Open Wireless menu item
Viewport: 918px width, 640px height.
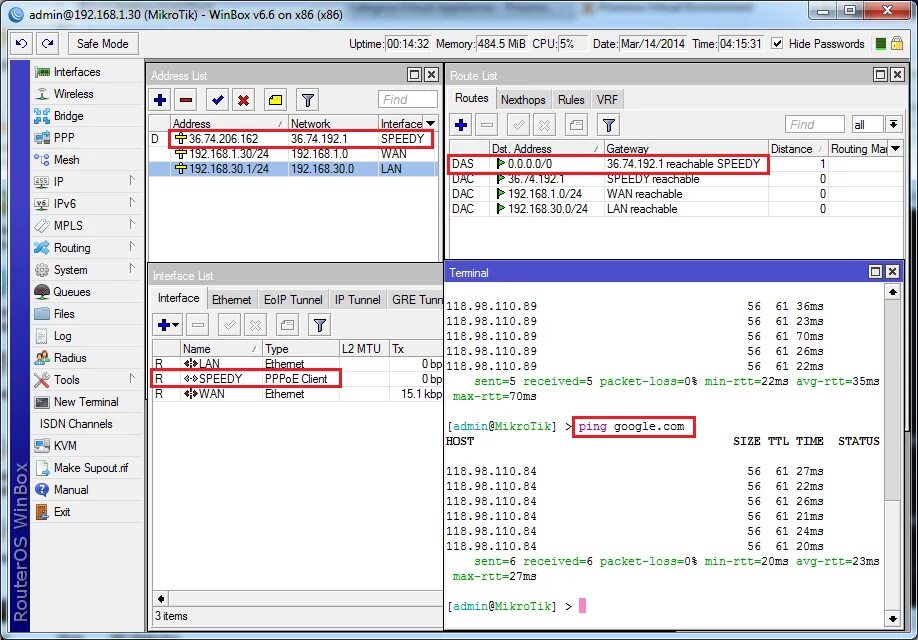click(73, 94)
